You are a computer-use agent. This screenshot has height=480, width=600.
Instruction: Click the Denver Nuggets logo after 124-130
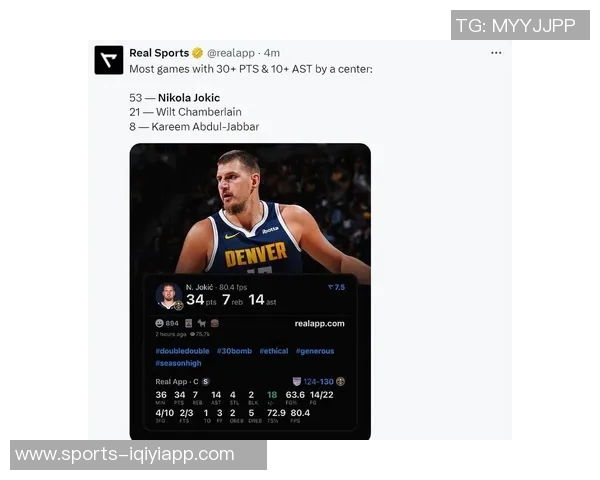point(341,381)
